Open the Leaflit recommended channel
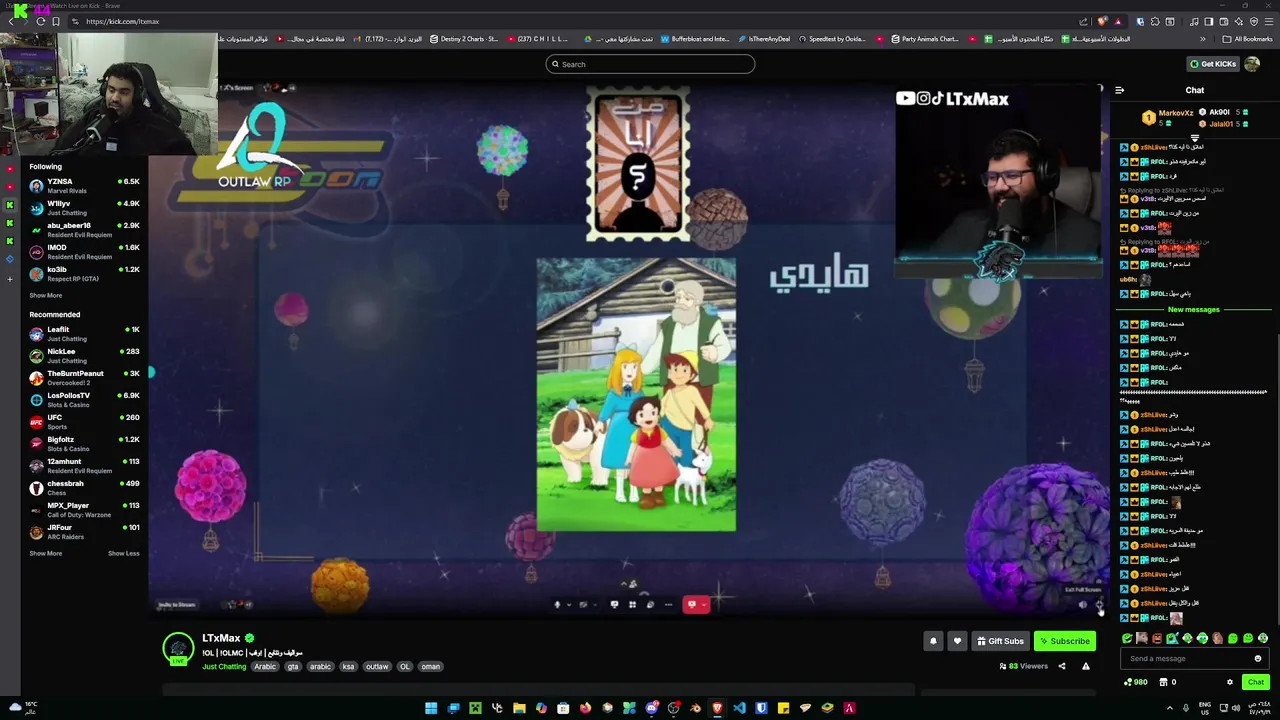Screen dimensions: 1280x720 tap(85, 334)
